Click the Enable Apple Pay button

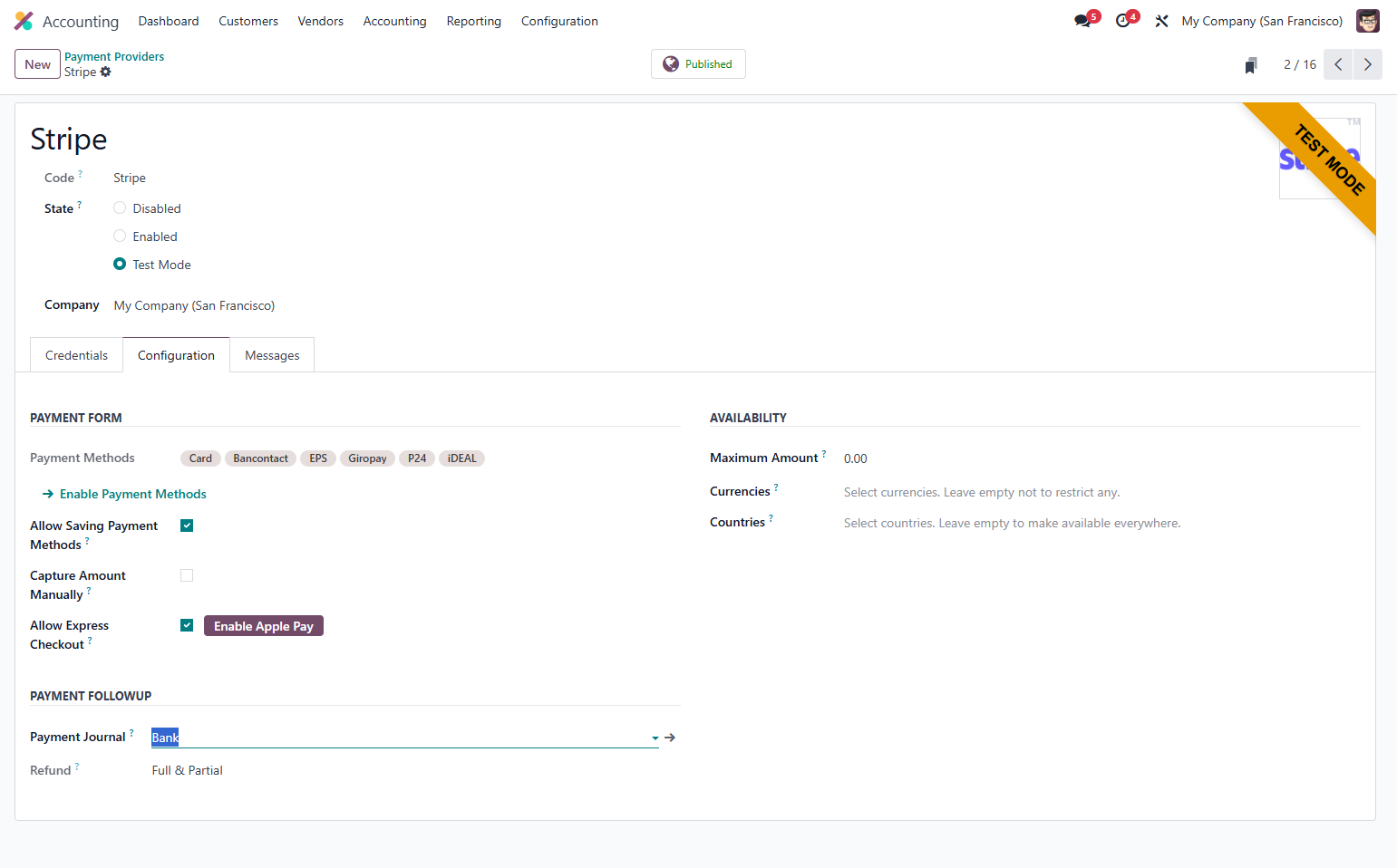pos(264,626)
